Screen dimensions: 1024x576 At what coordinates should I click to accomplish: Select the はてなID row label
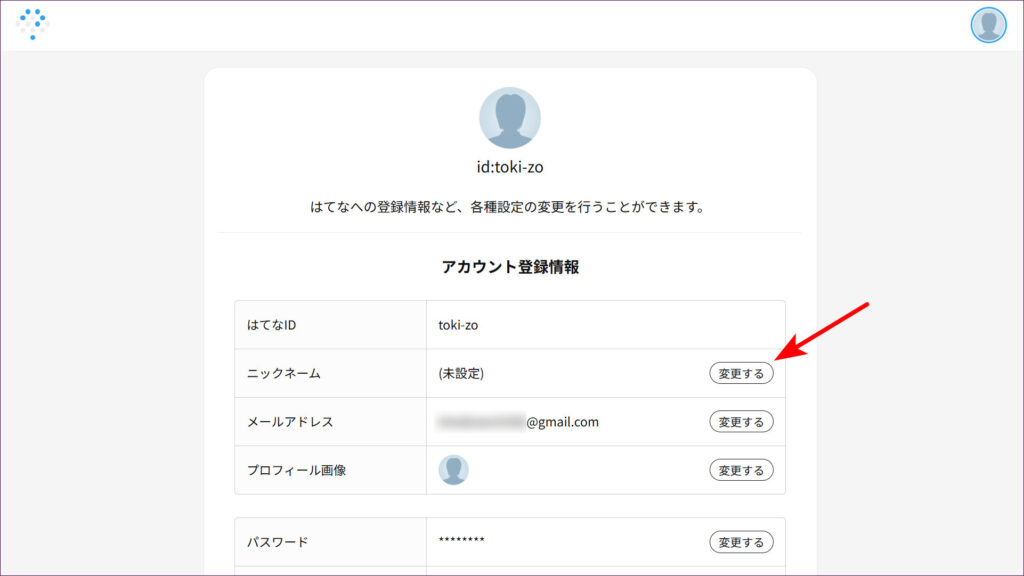click(271, 325)
